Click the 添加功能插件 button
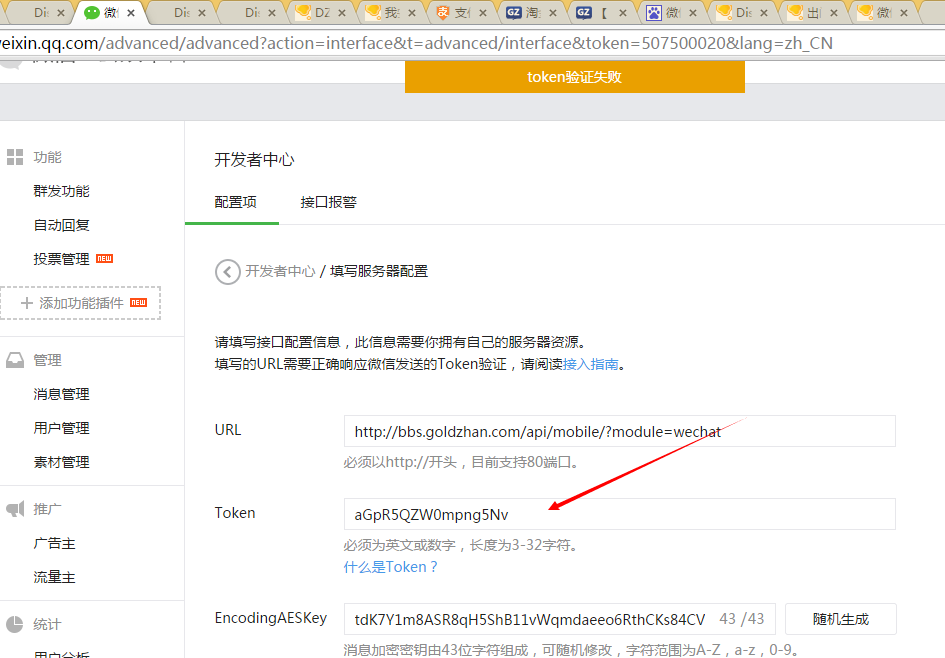This screenshot has height=658, width=945. point(81,303)
